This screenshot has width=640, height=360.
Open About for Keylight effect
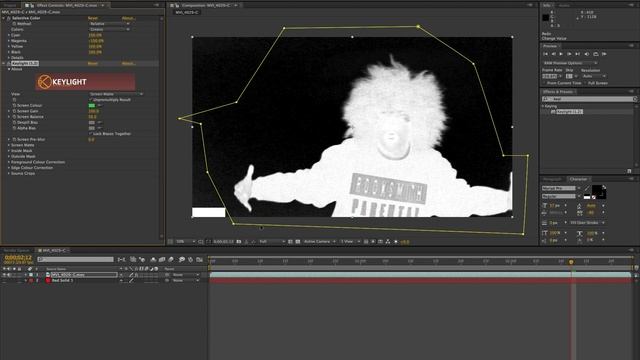click(128, 64)
